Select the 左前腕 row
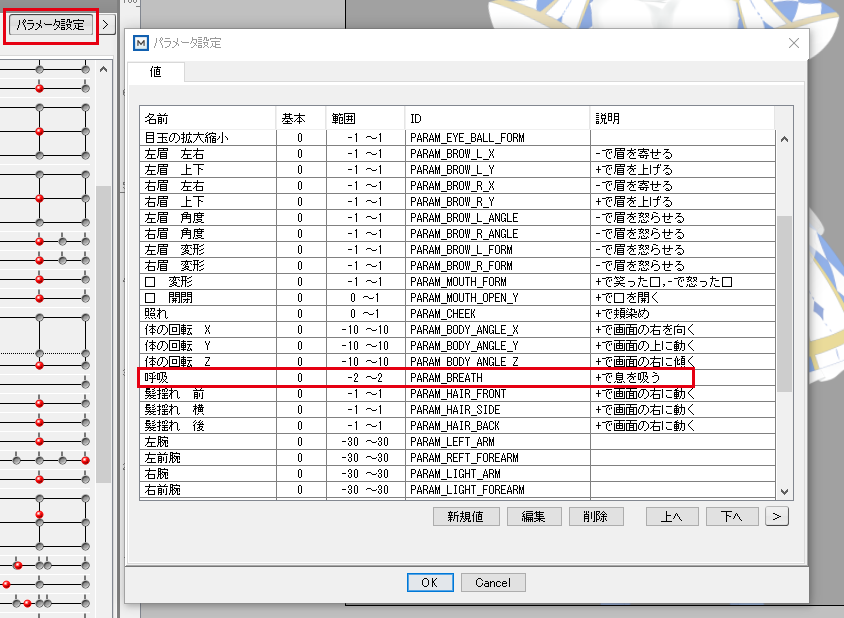The height and width of the screenshot is (618, 844). pos(458,458)
